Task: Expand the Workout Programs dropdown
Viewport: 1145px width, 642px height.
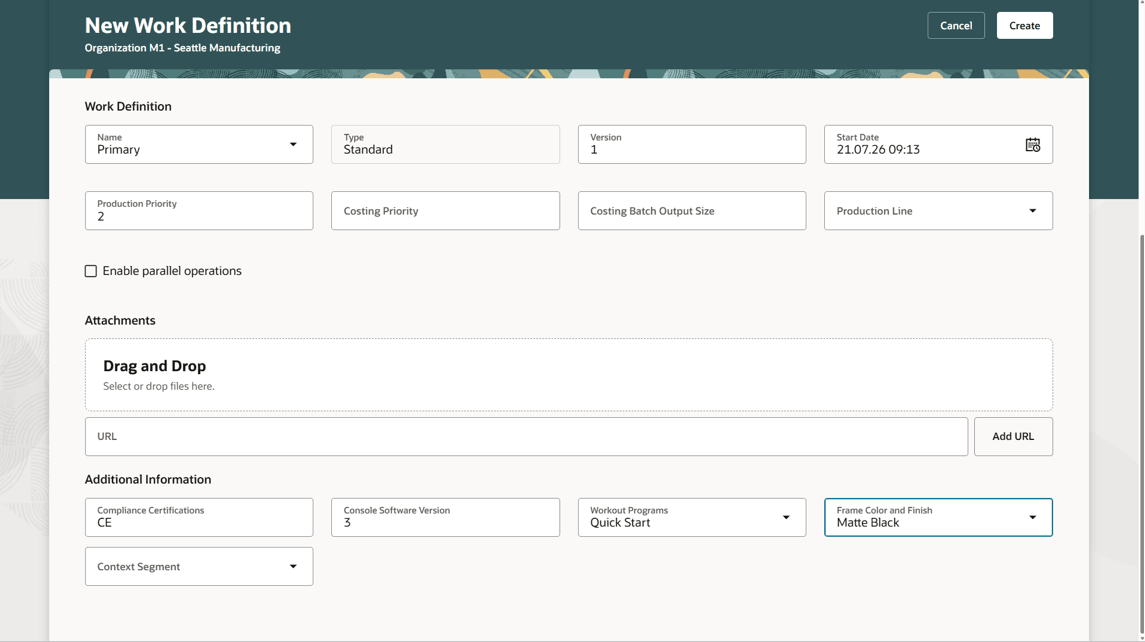Action: coord(786,517)
